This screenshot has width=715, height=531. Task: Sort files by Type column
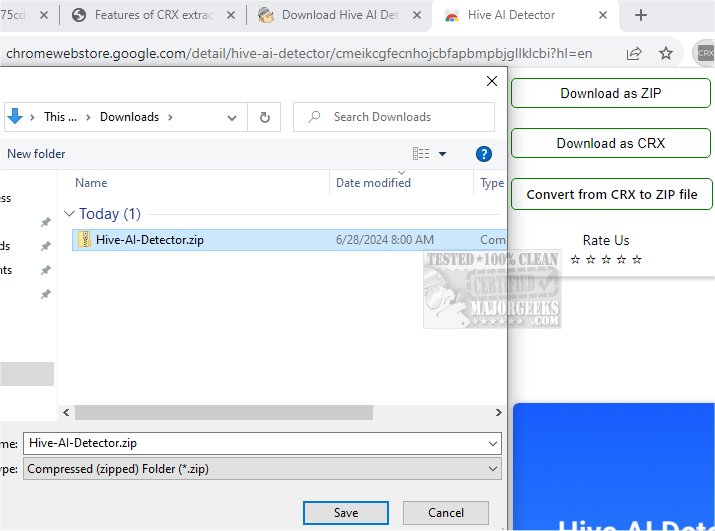coord(492,183)
